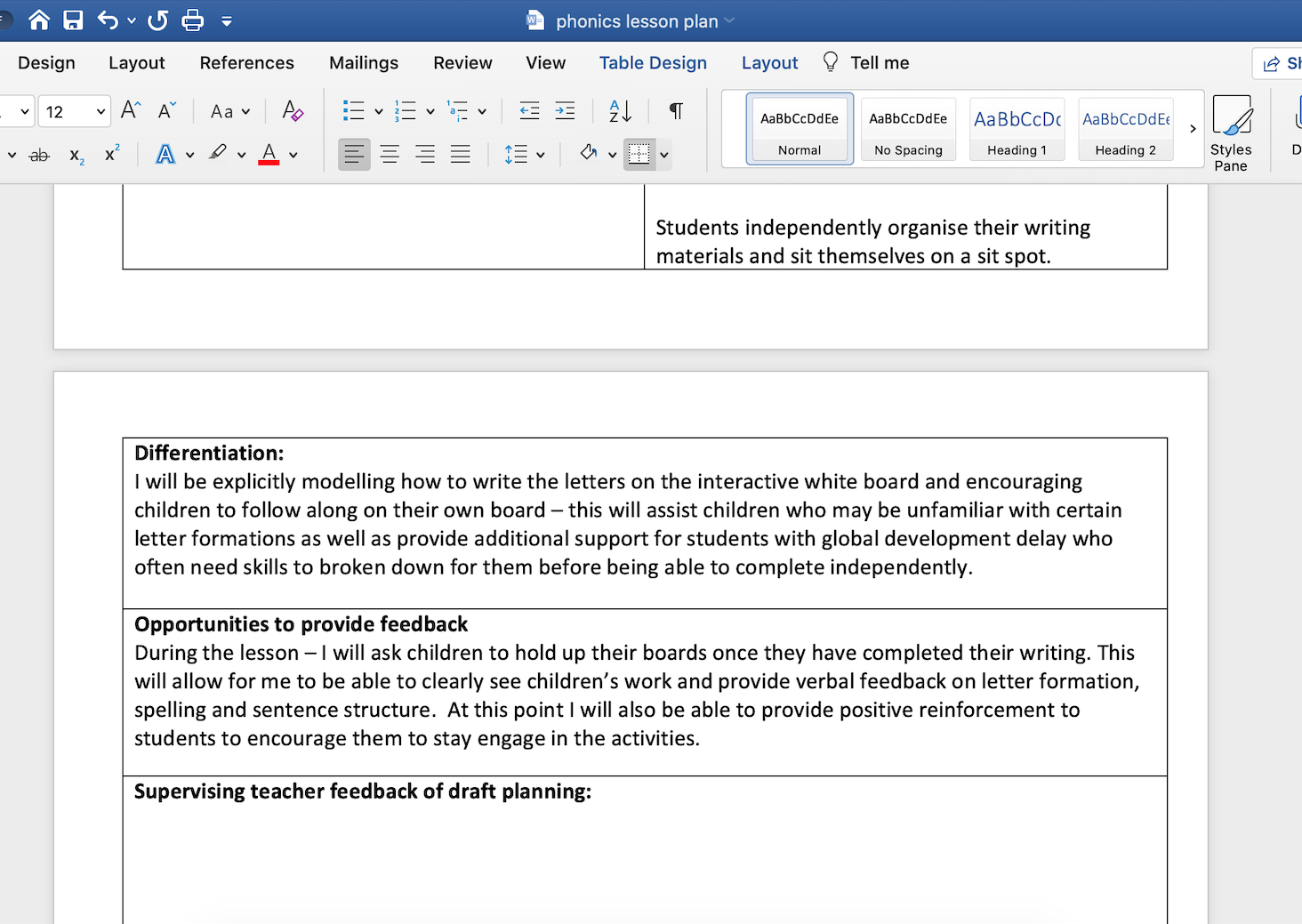Switch to the Design tab
1302x924 pixels.
click(x=46, y=62)
